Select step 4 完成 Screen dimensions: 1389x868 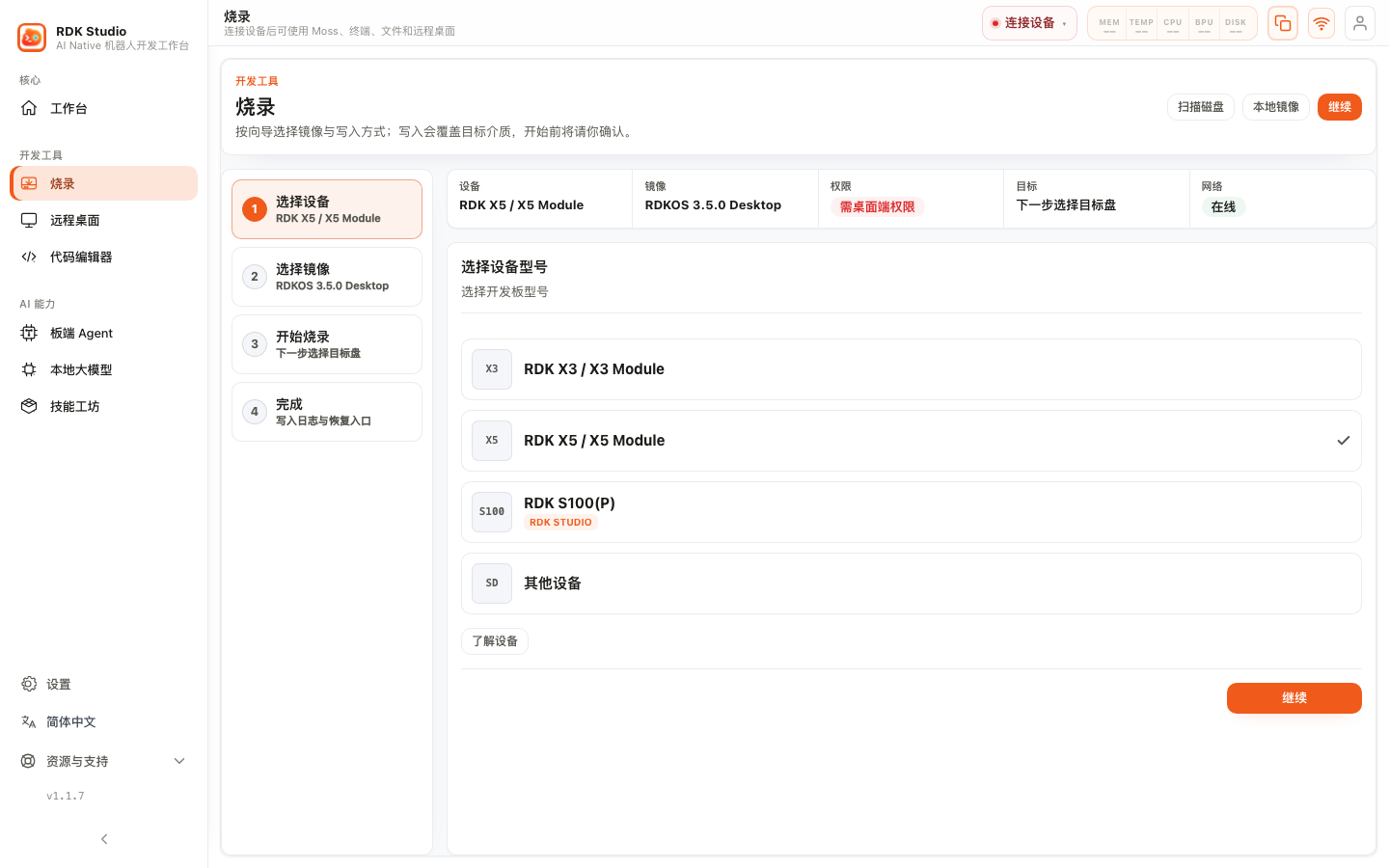coord(327,412)
